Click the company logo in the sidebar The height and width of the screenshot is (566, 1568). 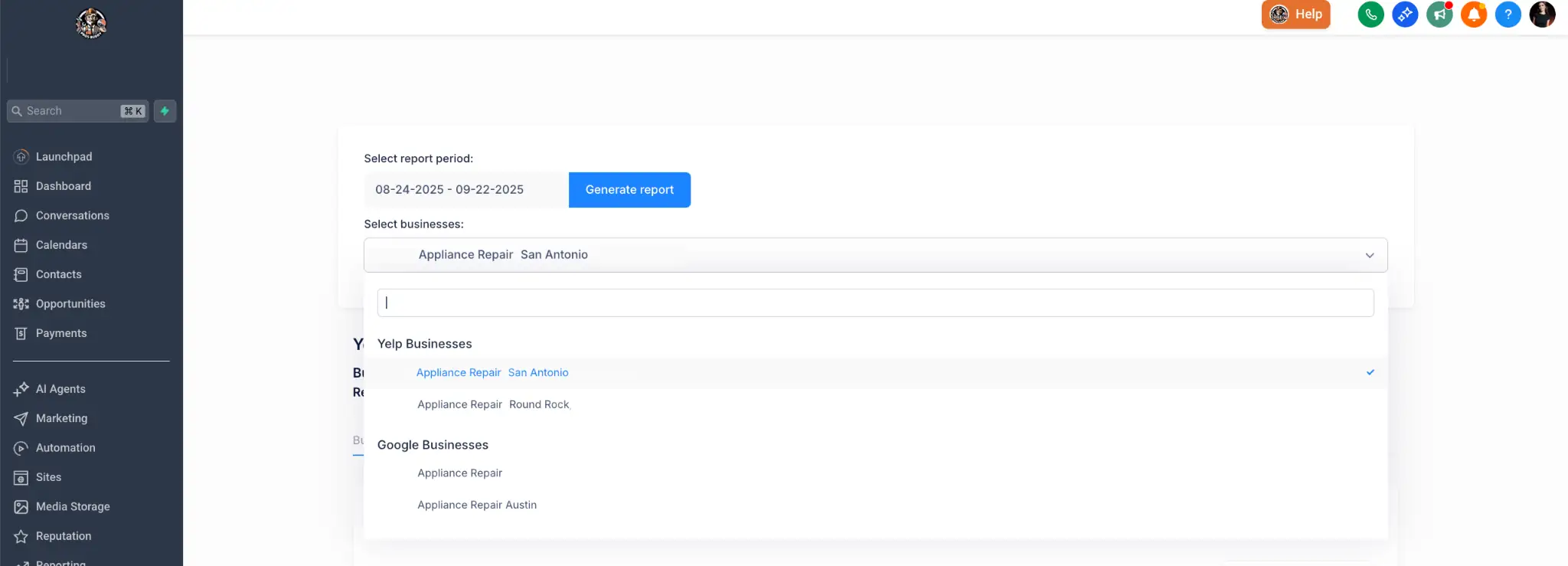[91, 24]
